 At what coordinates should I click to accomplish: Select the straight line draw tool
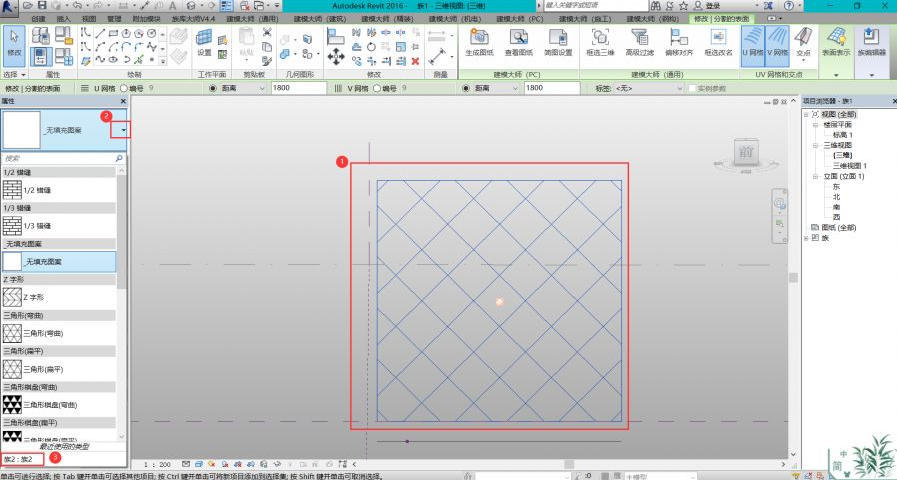click(100, 33)
